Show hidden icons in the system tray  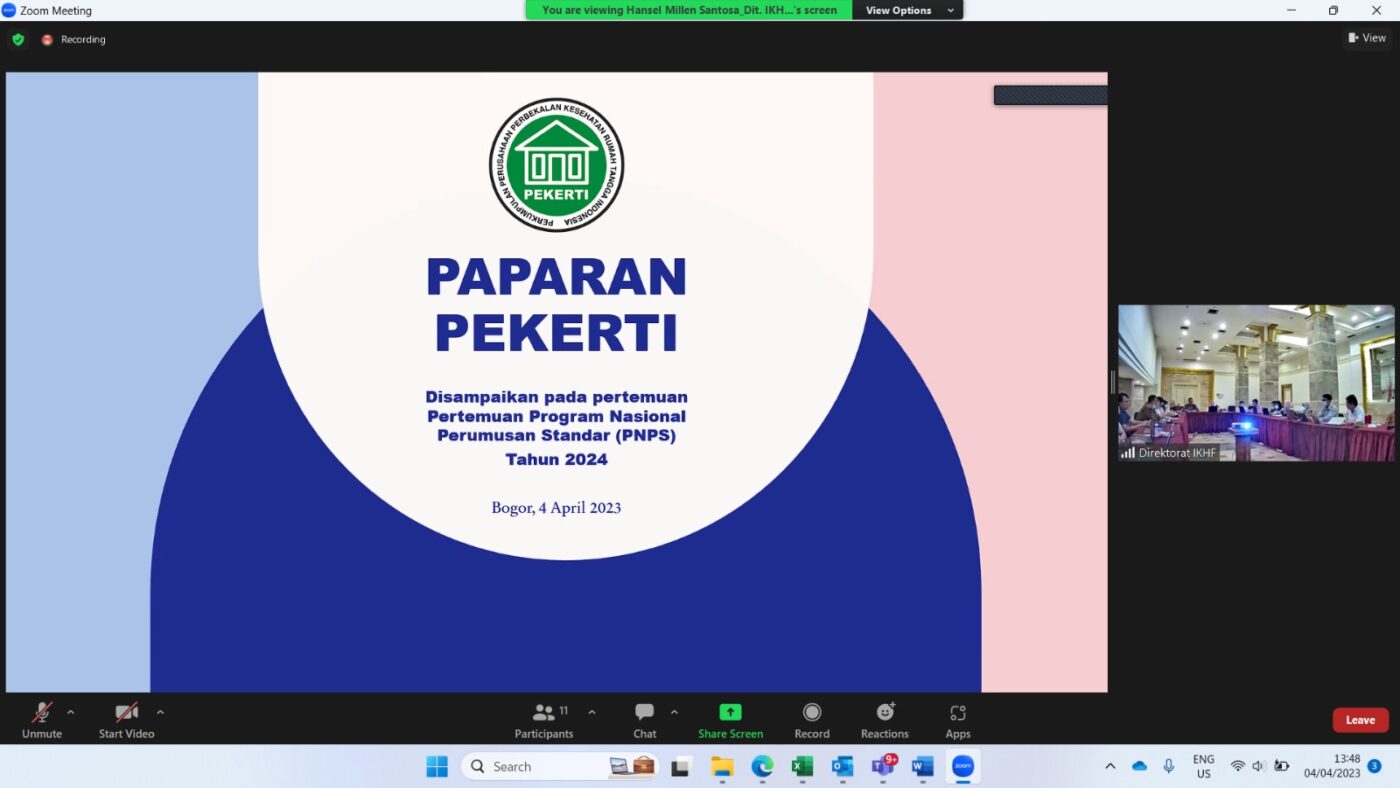[1110, 767]
